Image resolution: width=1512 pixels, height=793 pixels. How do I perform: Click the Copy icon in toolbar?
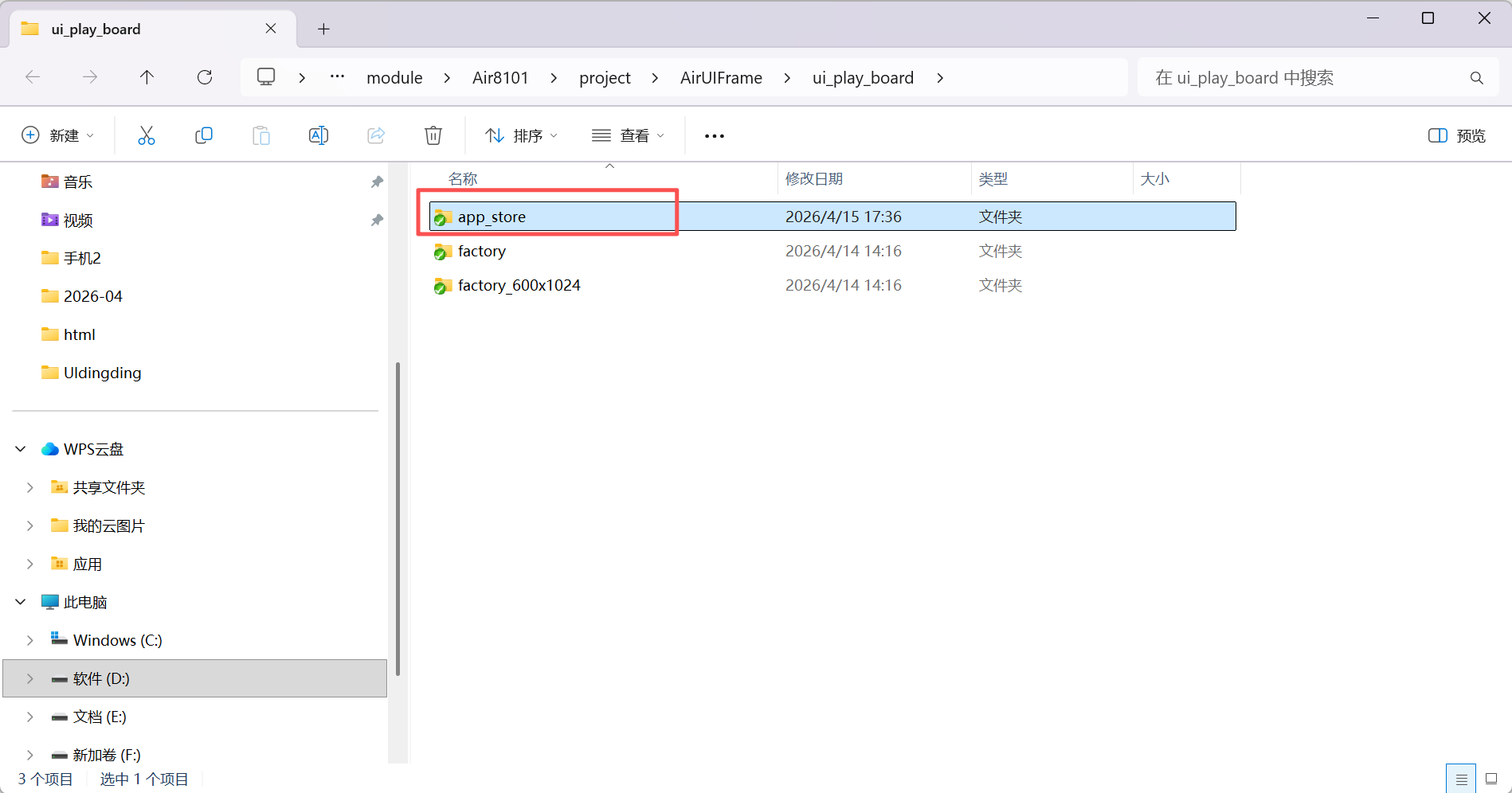pos(204,135)
